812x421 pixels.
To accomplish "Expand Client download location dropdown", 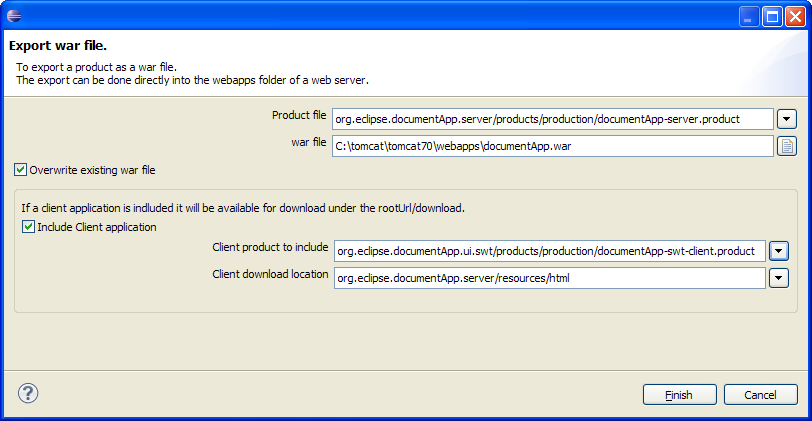I will [x=779, y=278].
